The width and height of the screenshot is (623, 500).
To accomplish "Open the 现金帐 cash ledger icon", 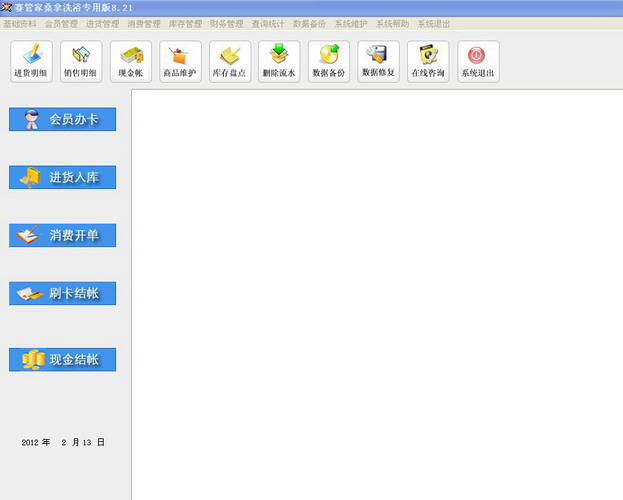I will pyautogui.click(x=131, y=62).
